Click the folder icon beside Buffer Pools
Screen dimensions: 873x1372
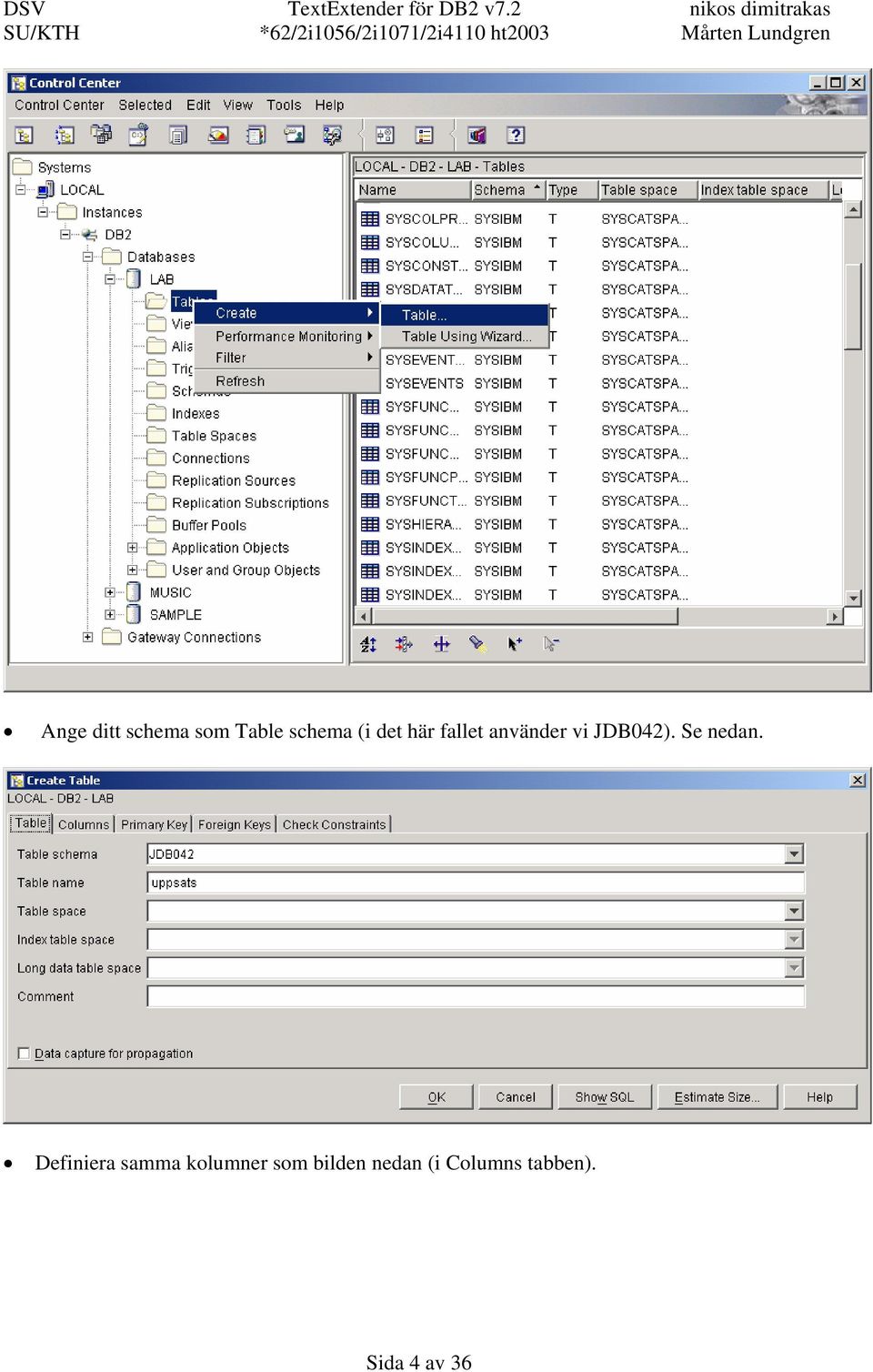coord(157,525)
